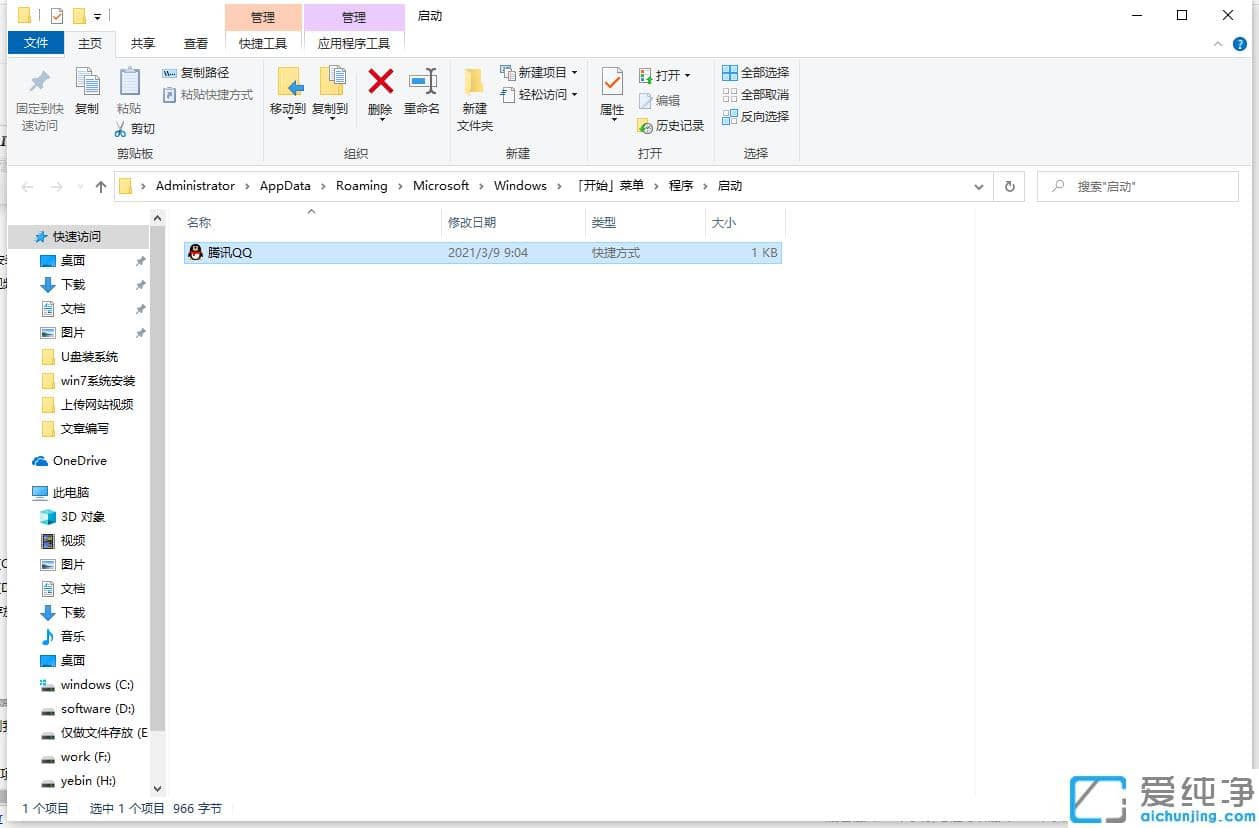Viewport: 1259px width, 828px height.
Task: Click the Delete (删除) icon in ribbon
Action: tap(380, 95)
